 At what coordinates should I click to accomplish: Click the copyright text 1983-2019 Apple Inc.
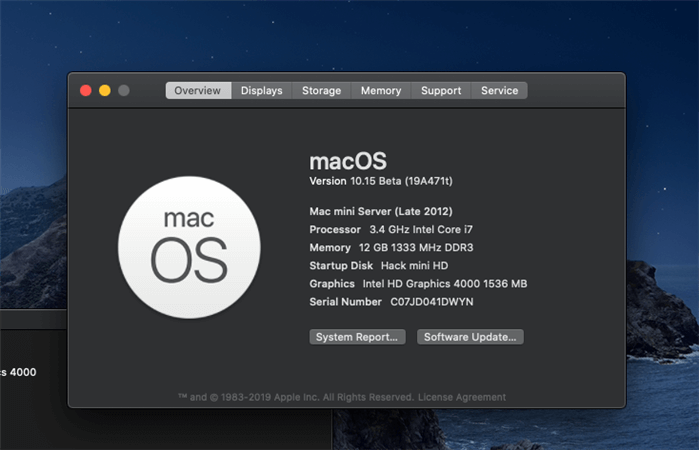point(271,397)
